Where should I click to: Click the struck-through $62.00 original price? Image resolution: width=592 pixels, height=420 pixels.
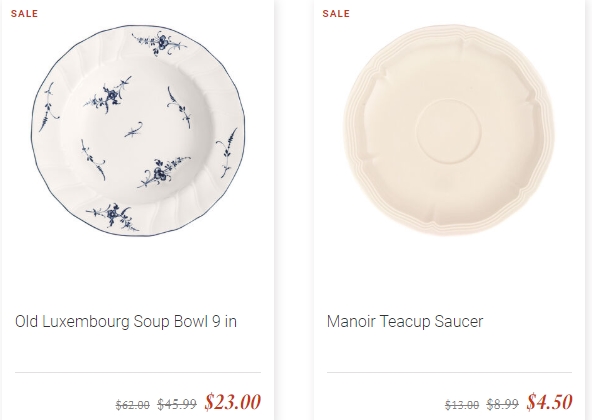click(133, 405)
